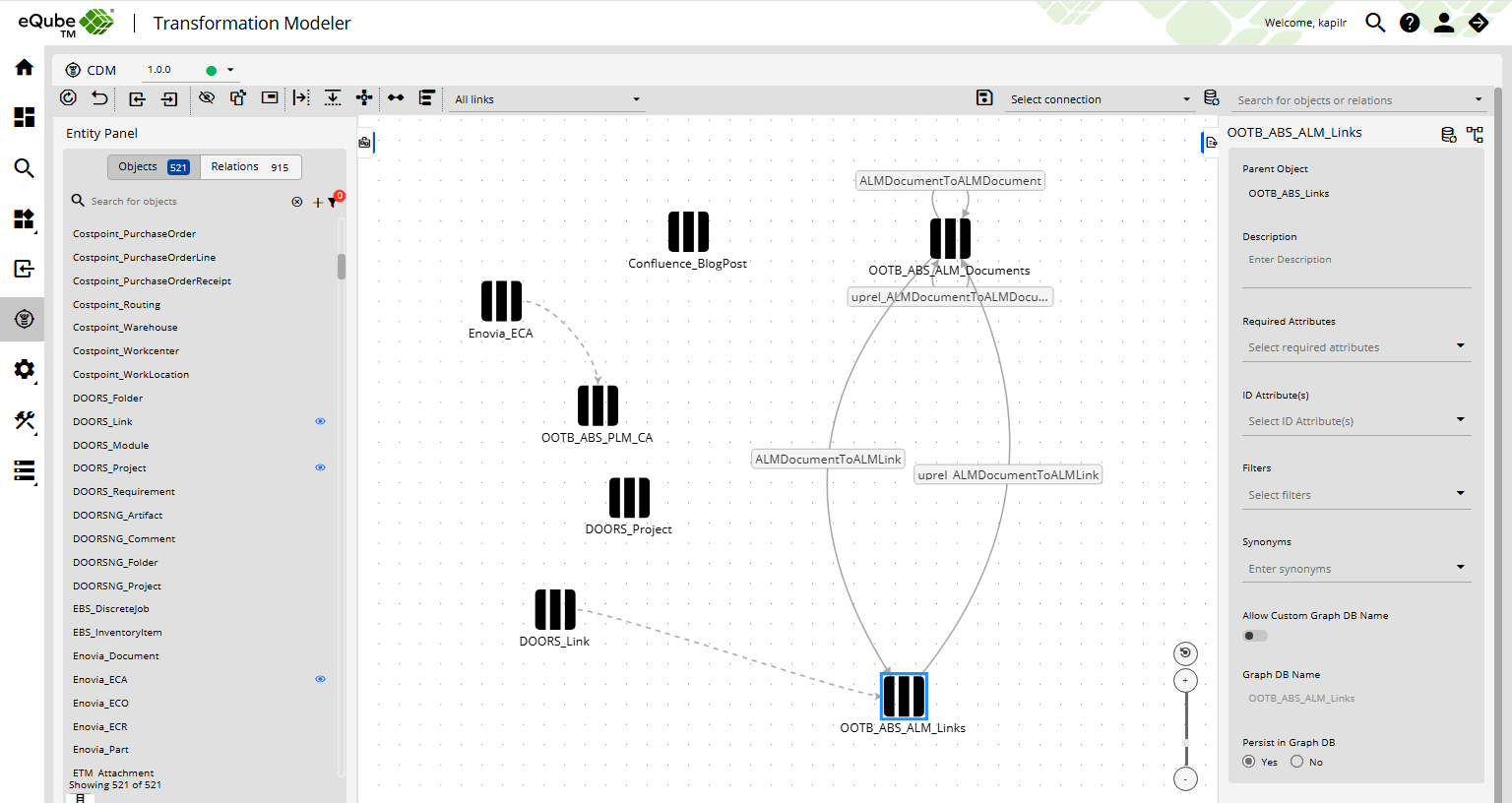Click the save disk icon
Viewport: 1512px width, 803px height.
coord(983,97)
